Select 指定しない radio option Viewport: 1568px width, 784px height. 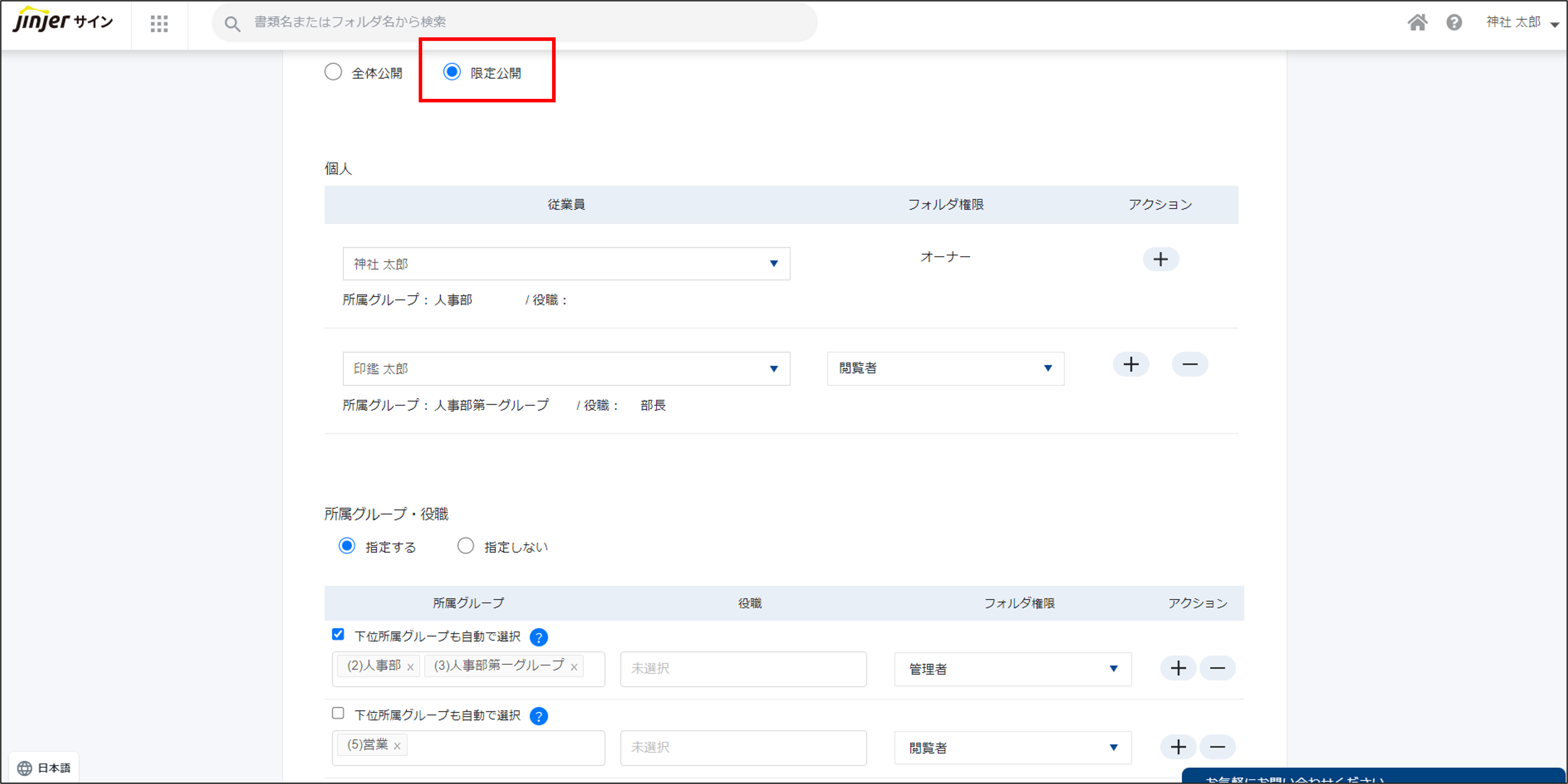click(x=466, y=545)
